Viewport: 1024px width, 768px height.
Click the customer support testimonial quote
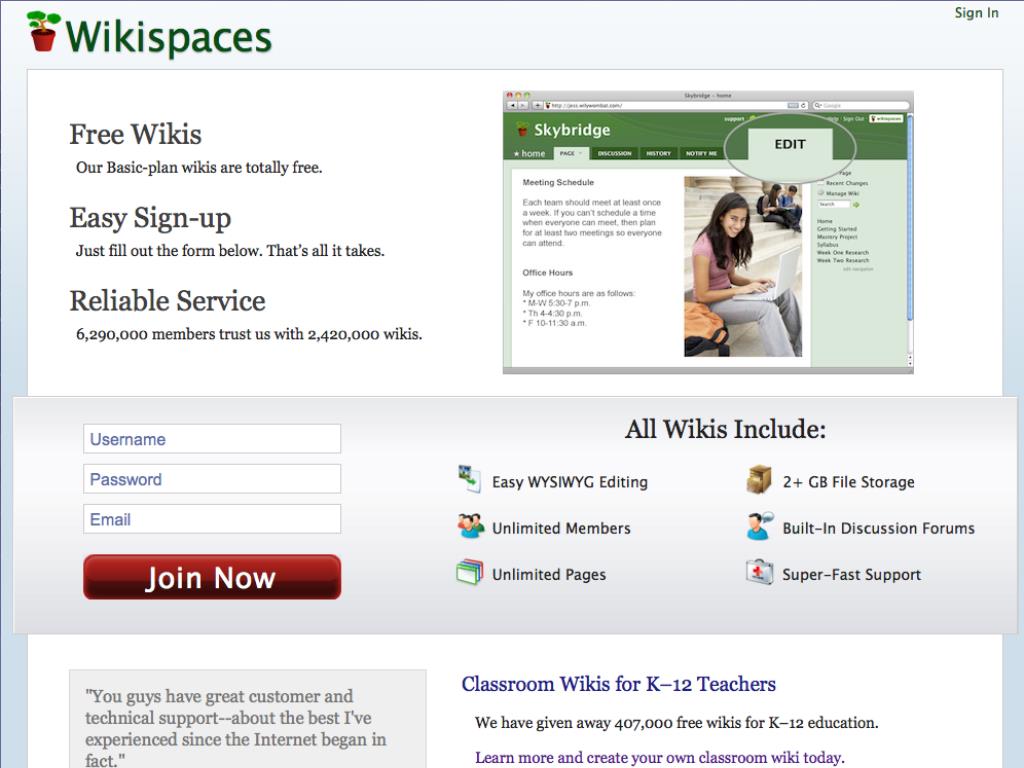point(236,728)
